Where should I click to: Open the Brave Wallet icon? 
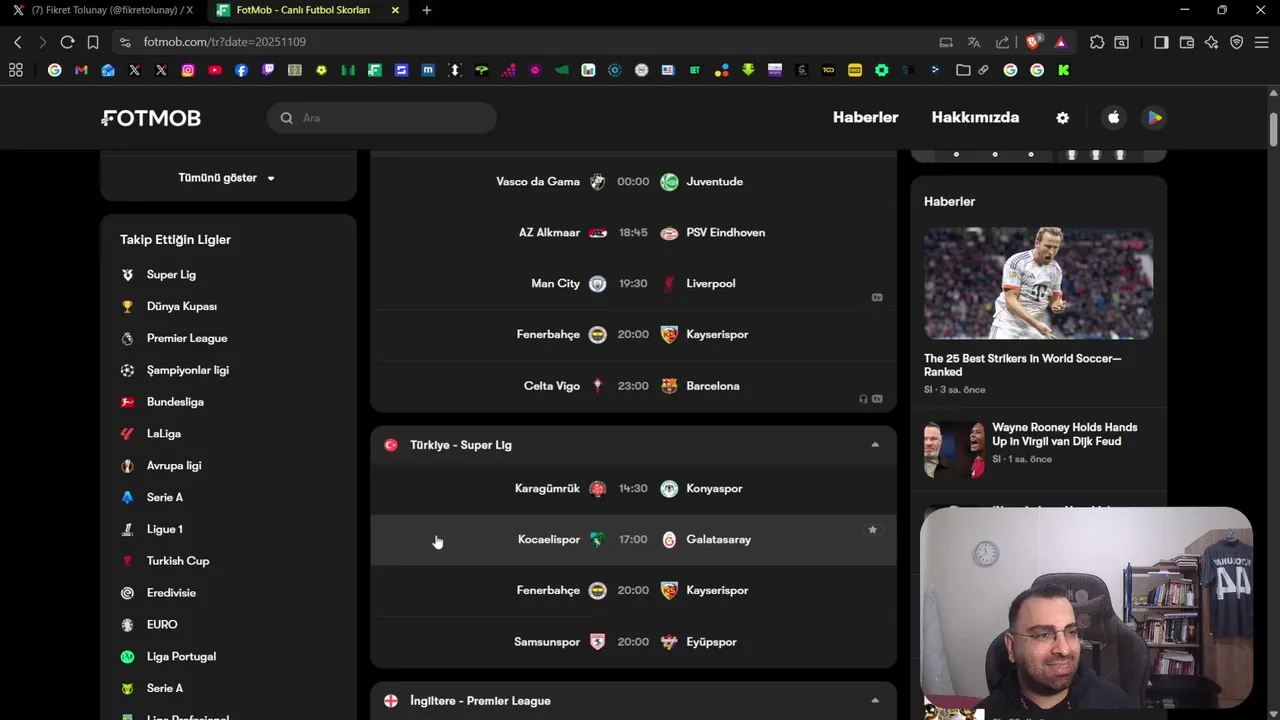(1187, 42)
